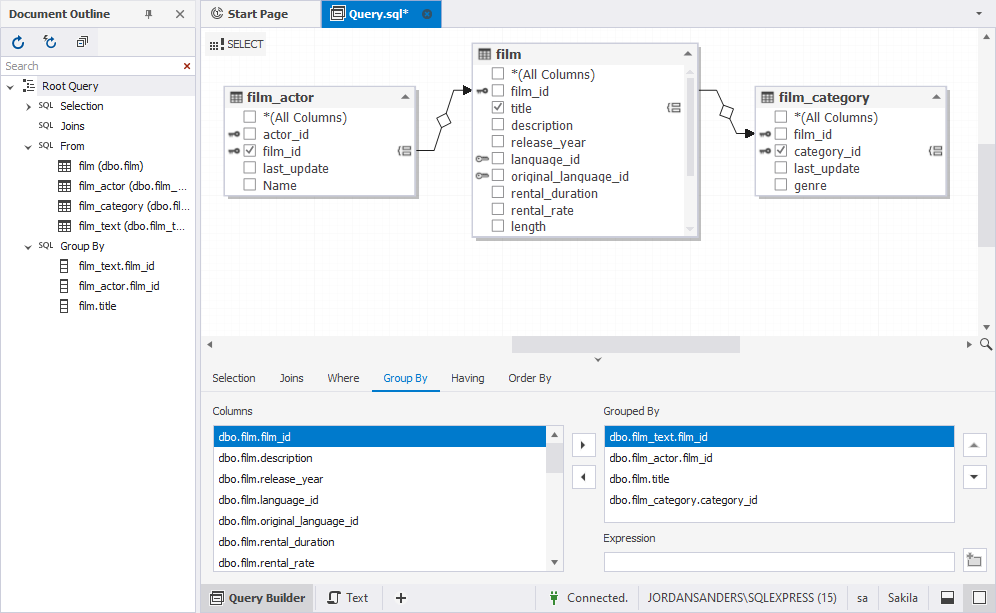Move grouped column down
The height and width of the screenshot is (613, 996).
pos(974,477)
